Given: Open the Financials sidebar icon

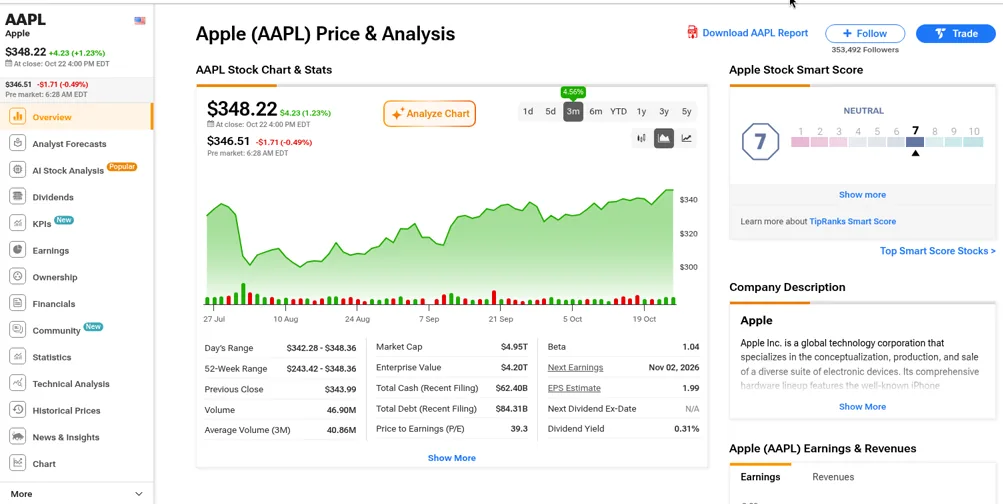Looking at the screenshot, I should coord(17,303).
